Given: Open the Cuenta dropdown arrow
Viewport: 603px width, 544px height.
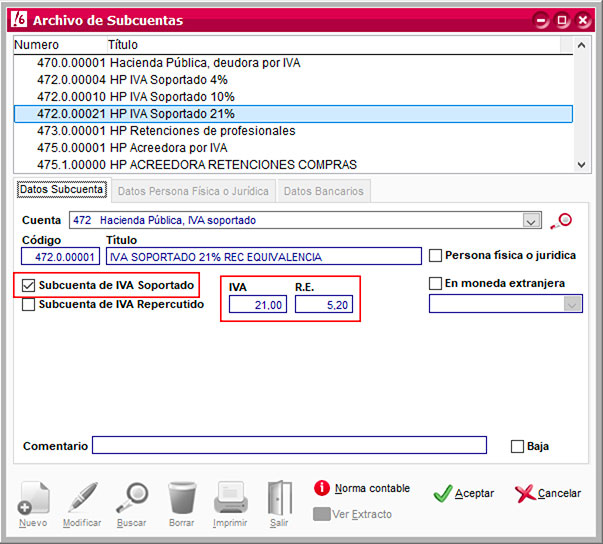Looking at the screenshot, I should pyautogui.click(x=531, y=221).
